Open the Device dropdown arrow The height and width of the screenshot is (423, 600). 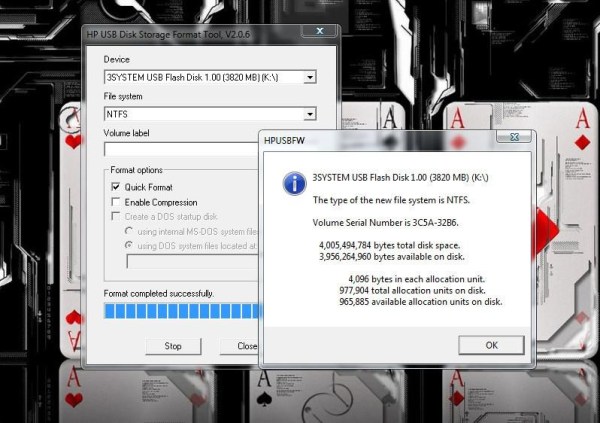310,77
